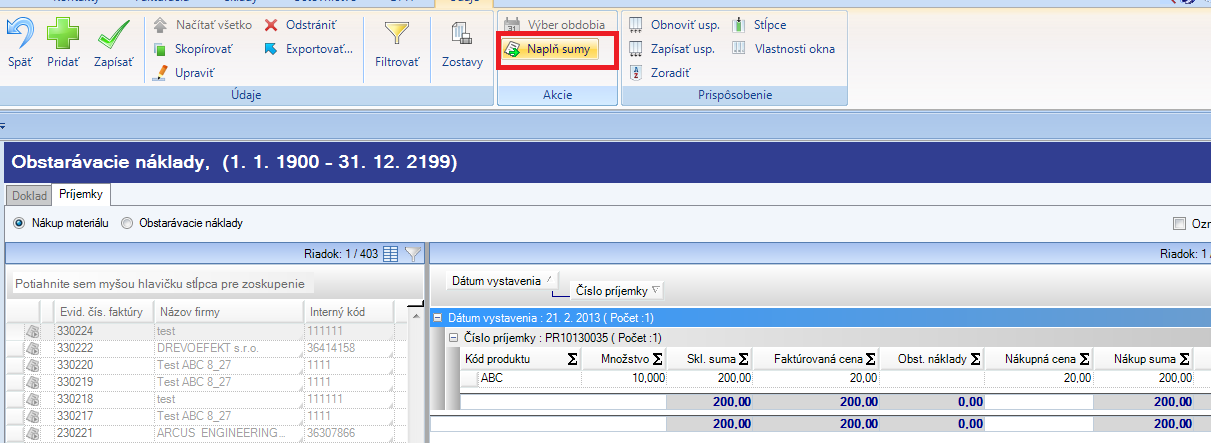Select the Obstarávacie náklady radio button
Screen dimensions: 1211x443
pyautogui.click(x=127, y=223)
